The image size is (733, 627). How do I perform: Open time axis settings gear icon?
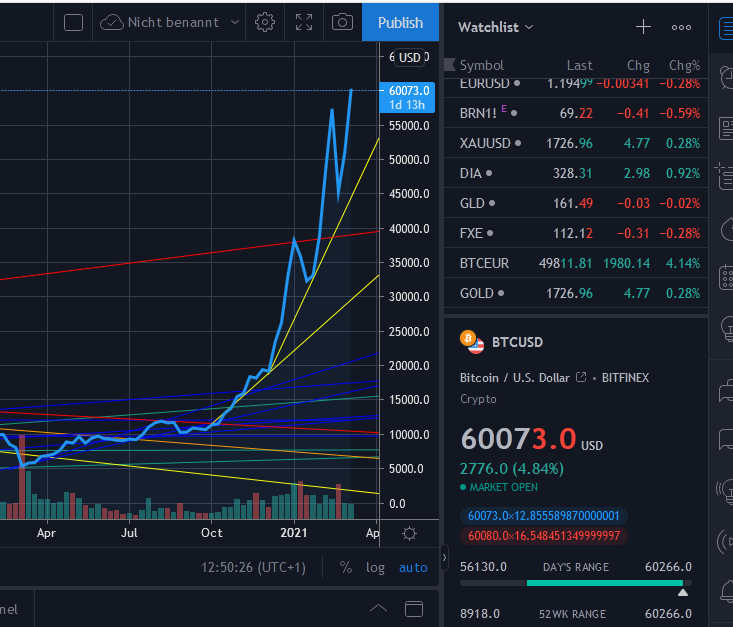[409, 533]
